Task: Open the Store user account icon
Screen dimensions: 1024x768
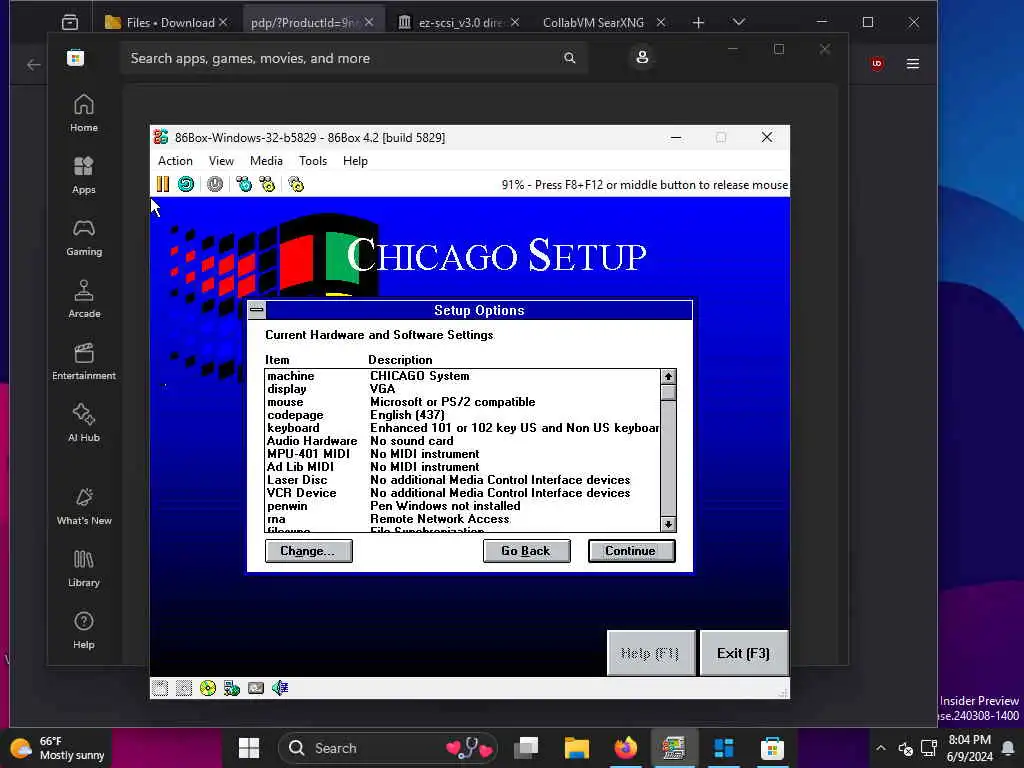Action: 642,57
